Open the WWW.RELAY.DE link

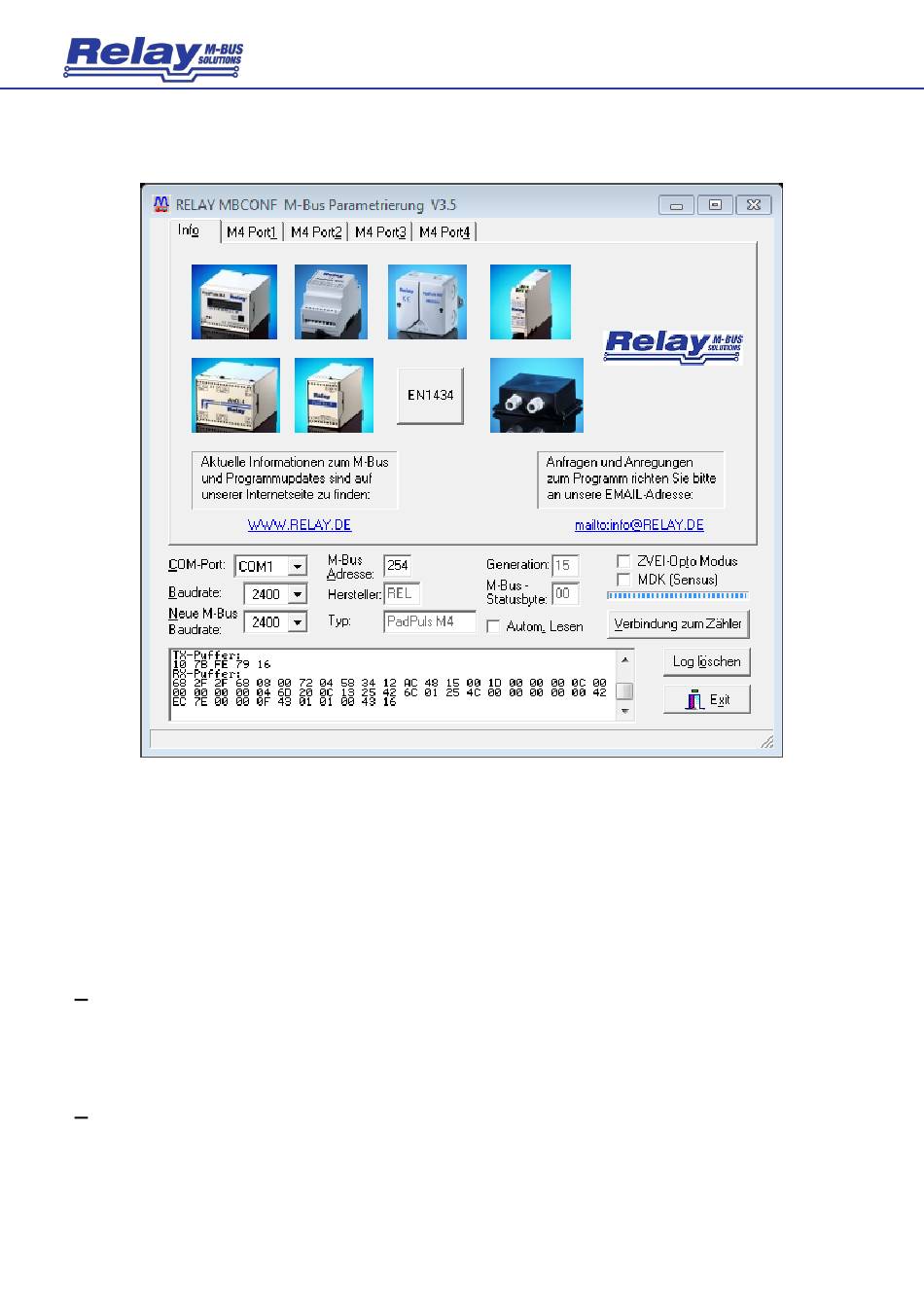coord(300,525)
